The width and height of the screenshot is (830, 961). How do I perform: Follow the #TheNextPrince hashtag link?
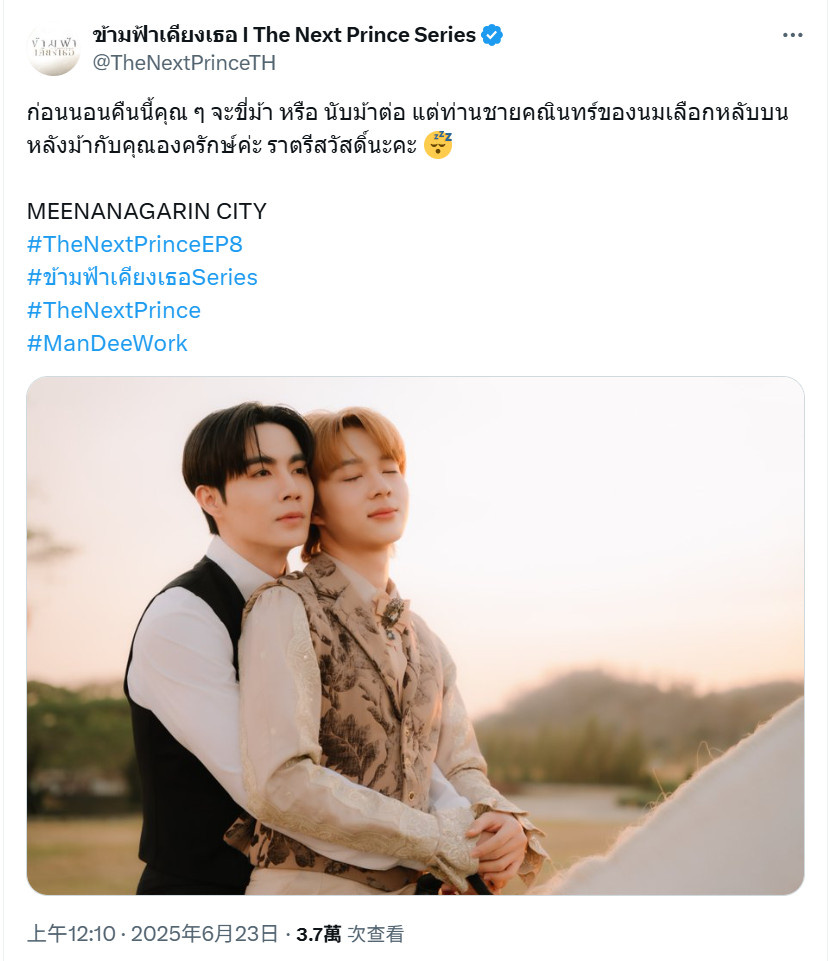point(114,310)
